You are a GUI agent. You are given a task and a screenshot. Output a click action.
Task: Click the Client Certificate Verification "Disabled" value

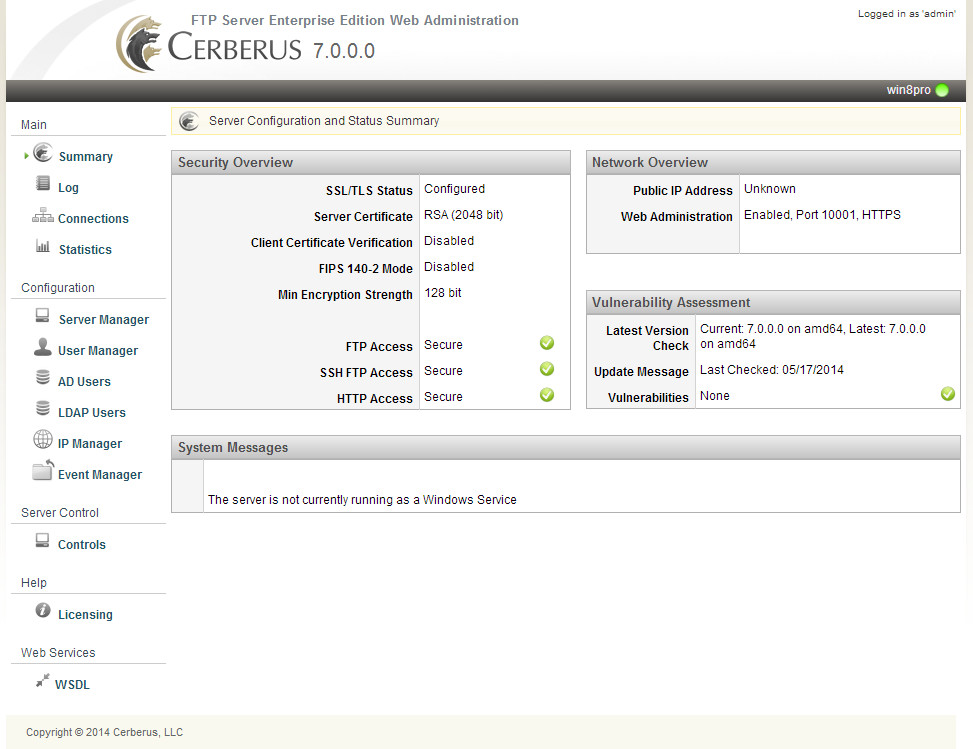click(449, 241)
